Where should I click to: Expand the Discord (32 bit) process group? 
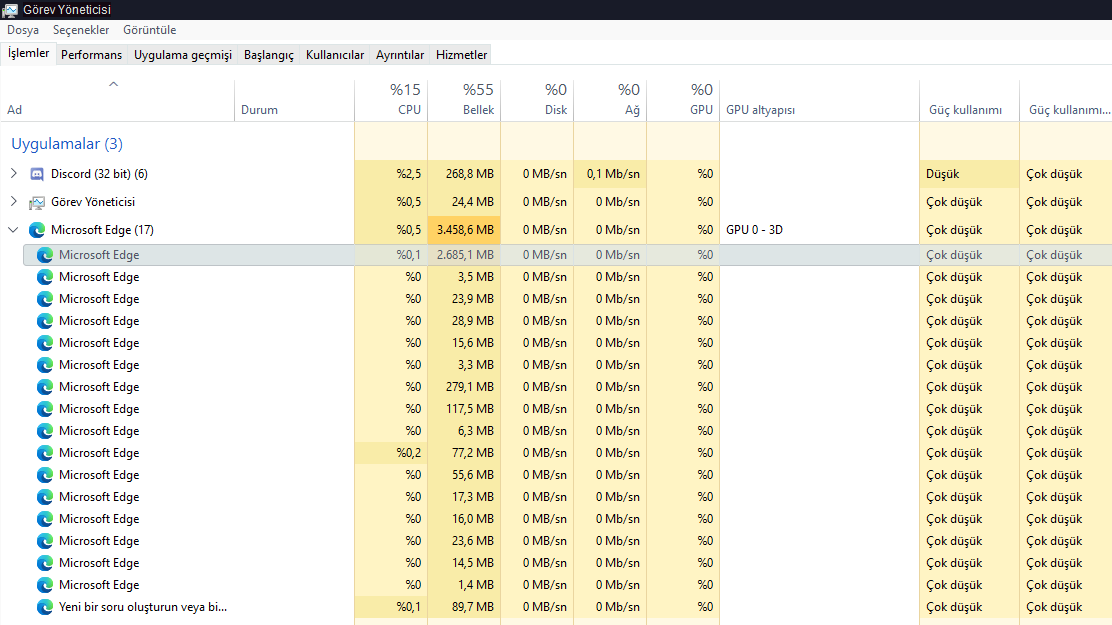click(x=13, y=173)
